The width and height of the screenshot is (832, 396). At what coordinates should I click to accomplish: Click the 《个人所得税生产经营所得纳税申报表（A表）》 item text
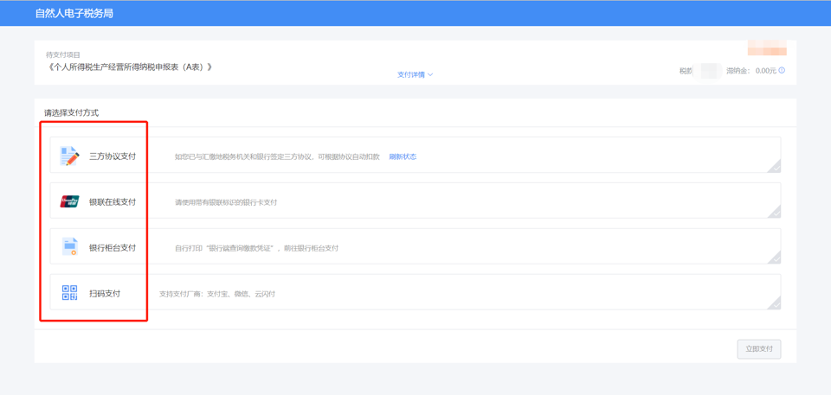point(130,67)
